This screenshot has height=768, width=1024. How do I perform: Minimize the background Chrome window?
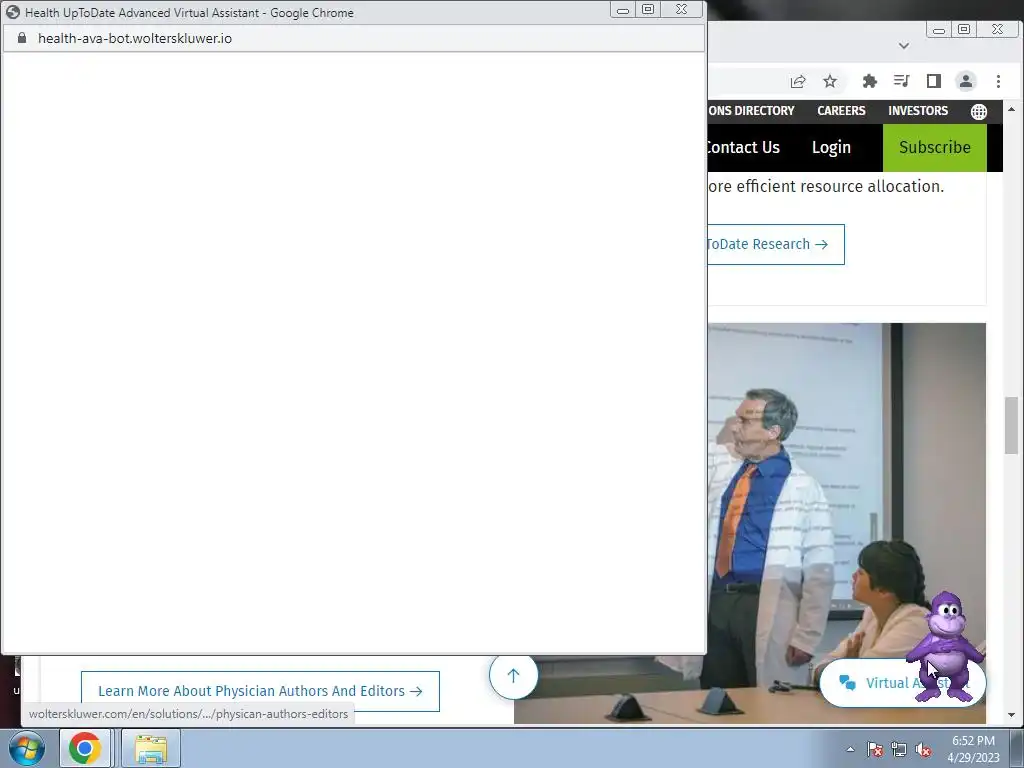939,30
